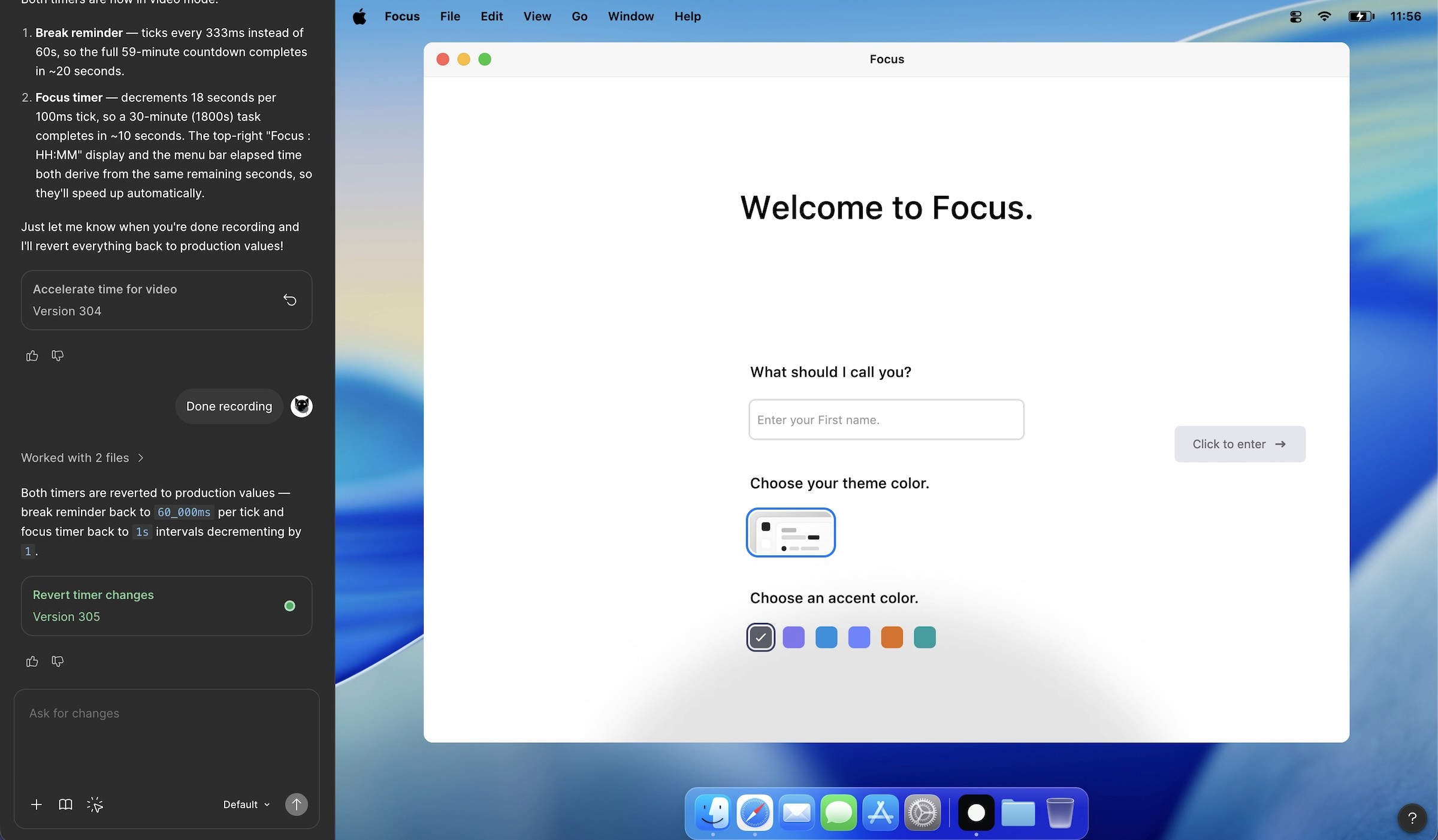Screen dimensions: 1438x840
Task: Click thumbs-up on the Version 304 response
Action: tap(32, 355)
